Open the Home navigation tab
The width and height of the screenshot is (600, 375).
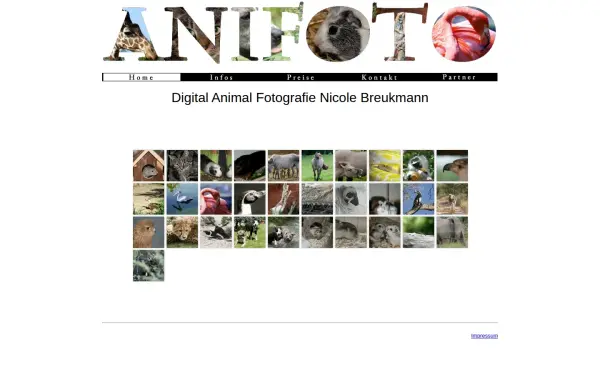click(x=142, y=77)
